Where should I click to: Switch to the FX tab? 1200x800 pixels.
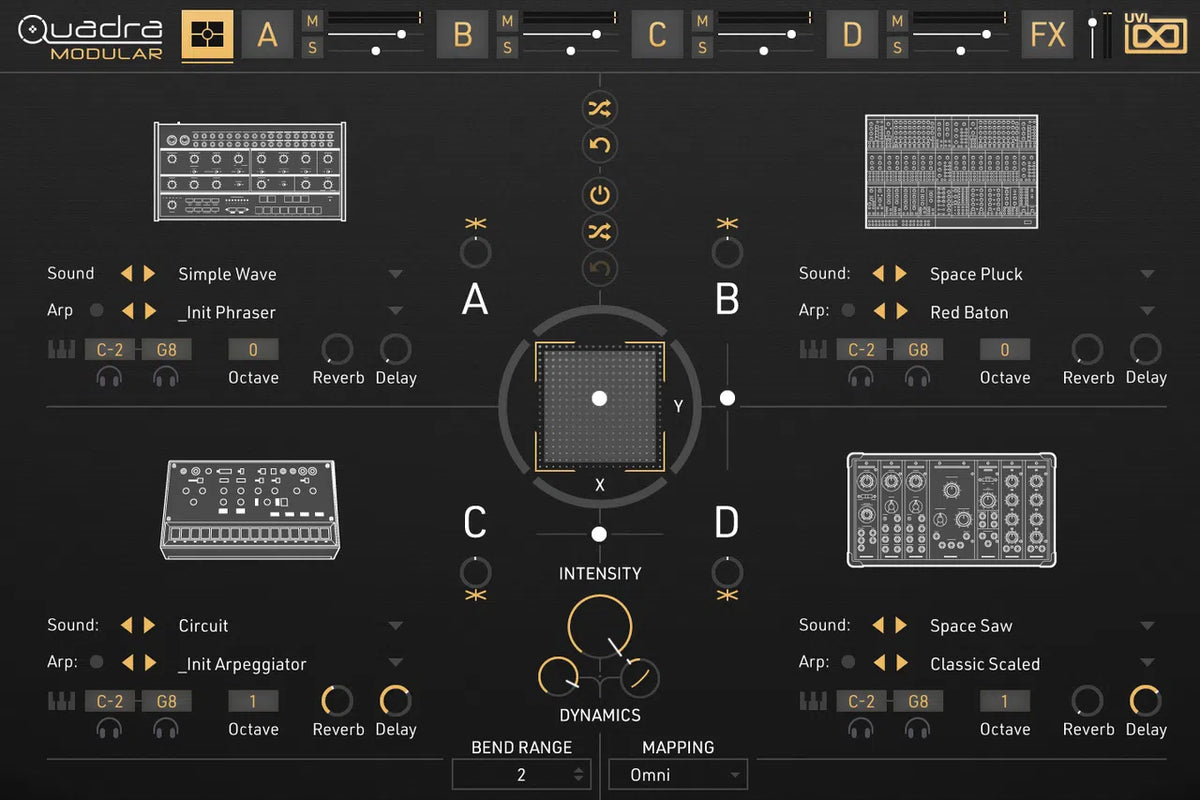click(1046, 33)
